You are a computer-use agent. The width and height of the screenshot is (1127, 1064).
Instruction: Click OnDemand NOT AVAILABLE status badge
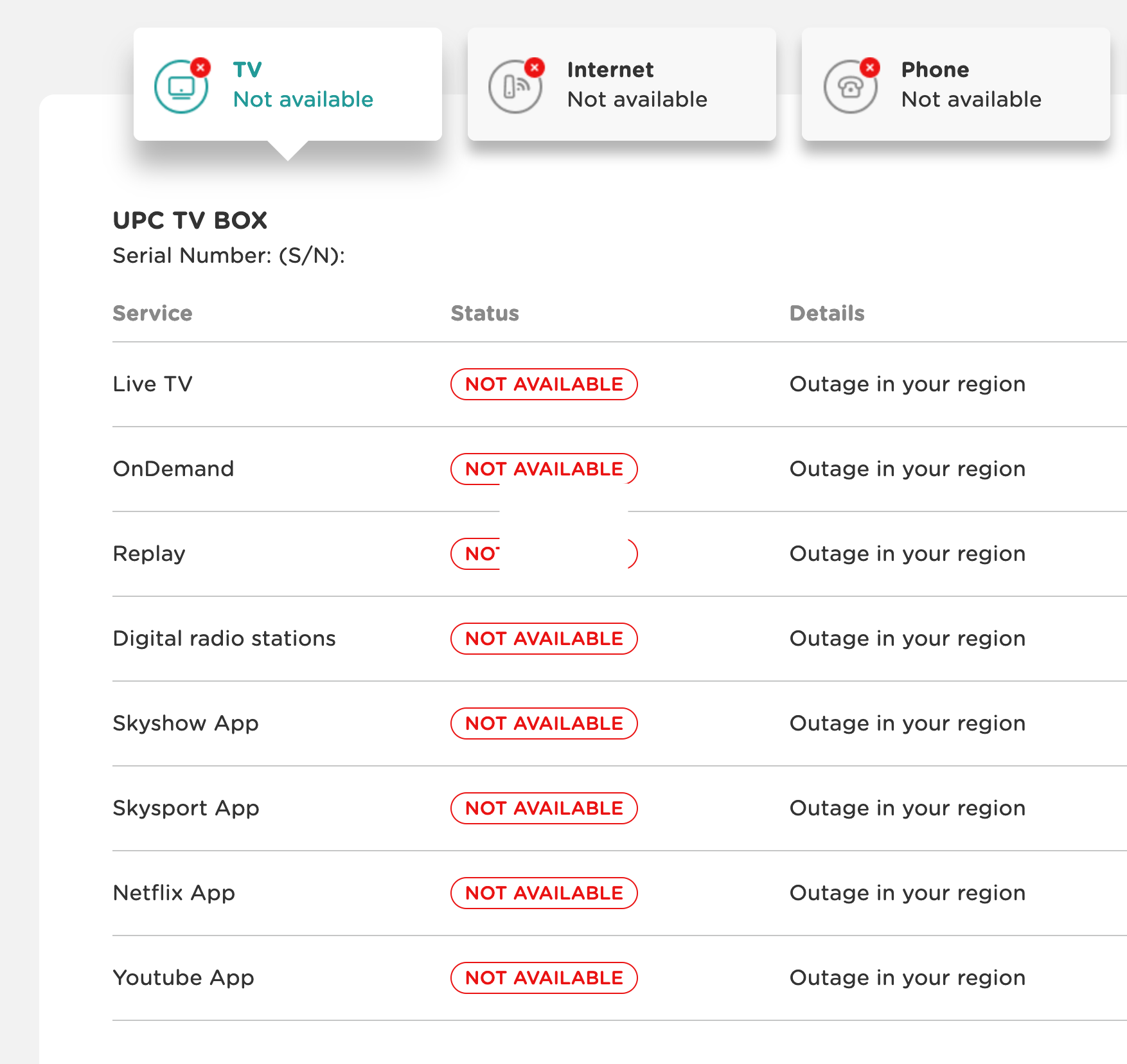tap(544, 469)
